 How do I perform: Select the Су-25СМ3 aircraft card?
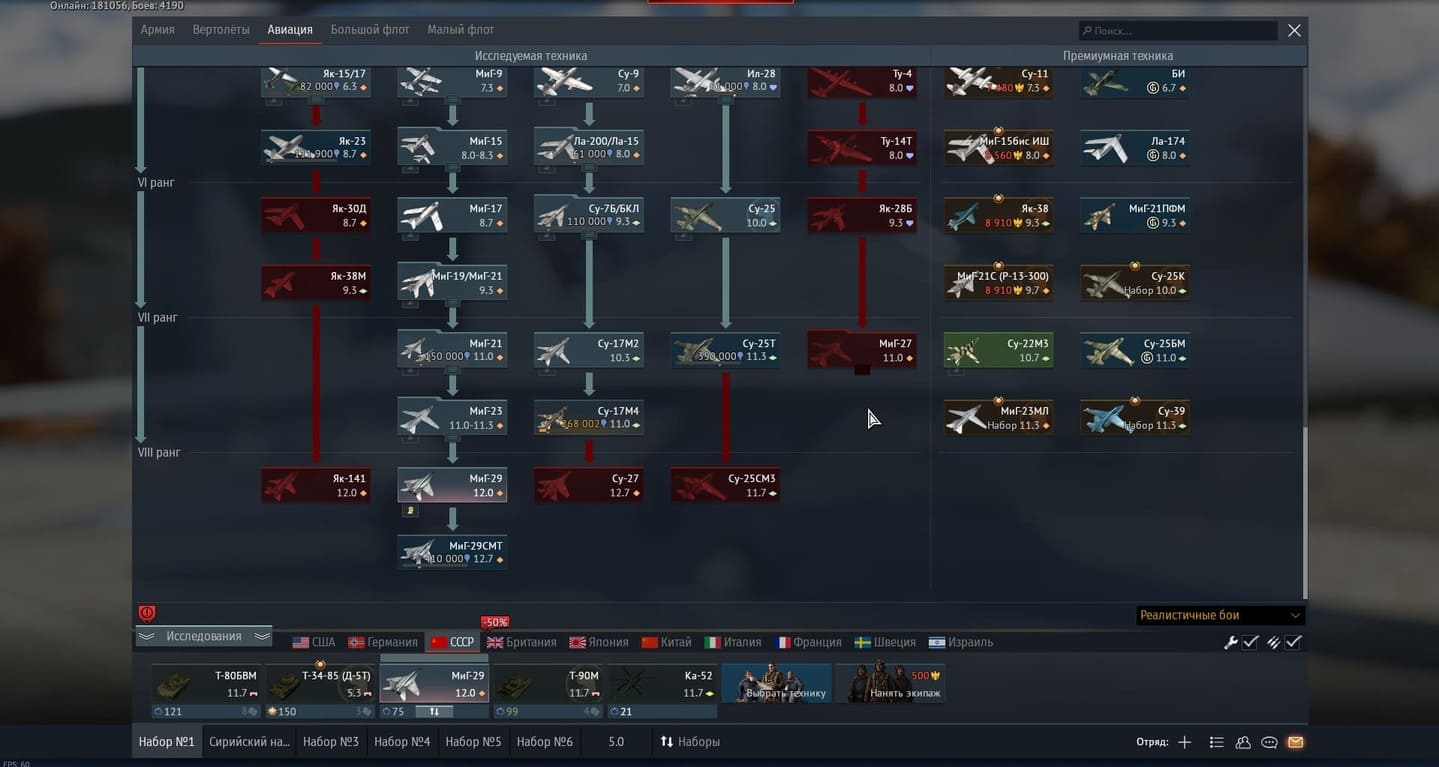(726, 485)
